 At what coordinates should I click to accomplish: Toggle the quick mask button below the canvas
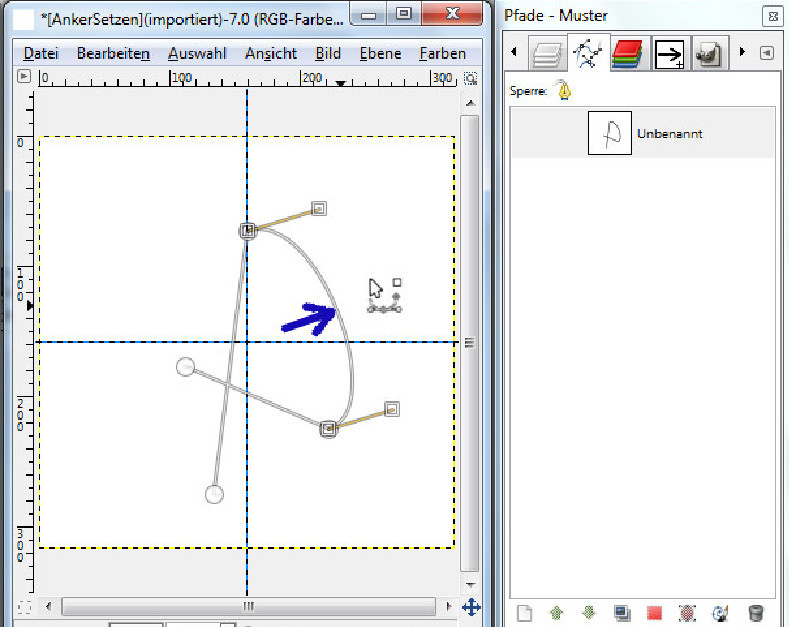[25, 607]
